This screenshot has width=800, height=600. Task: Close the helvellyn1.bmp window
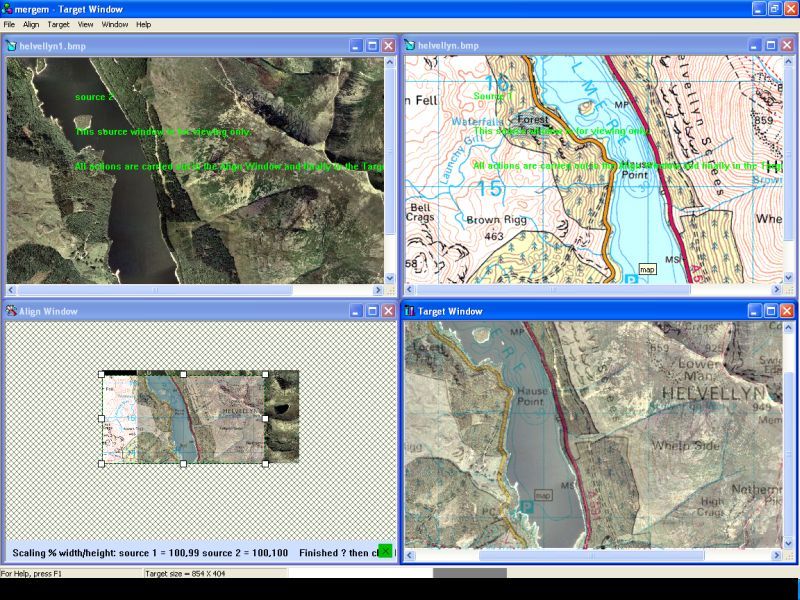tap(389, 46)
